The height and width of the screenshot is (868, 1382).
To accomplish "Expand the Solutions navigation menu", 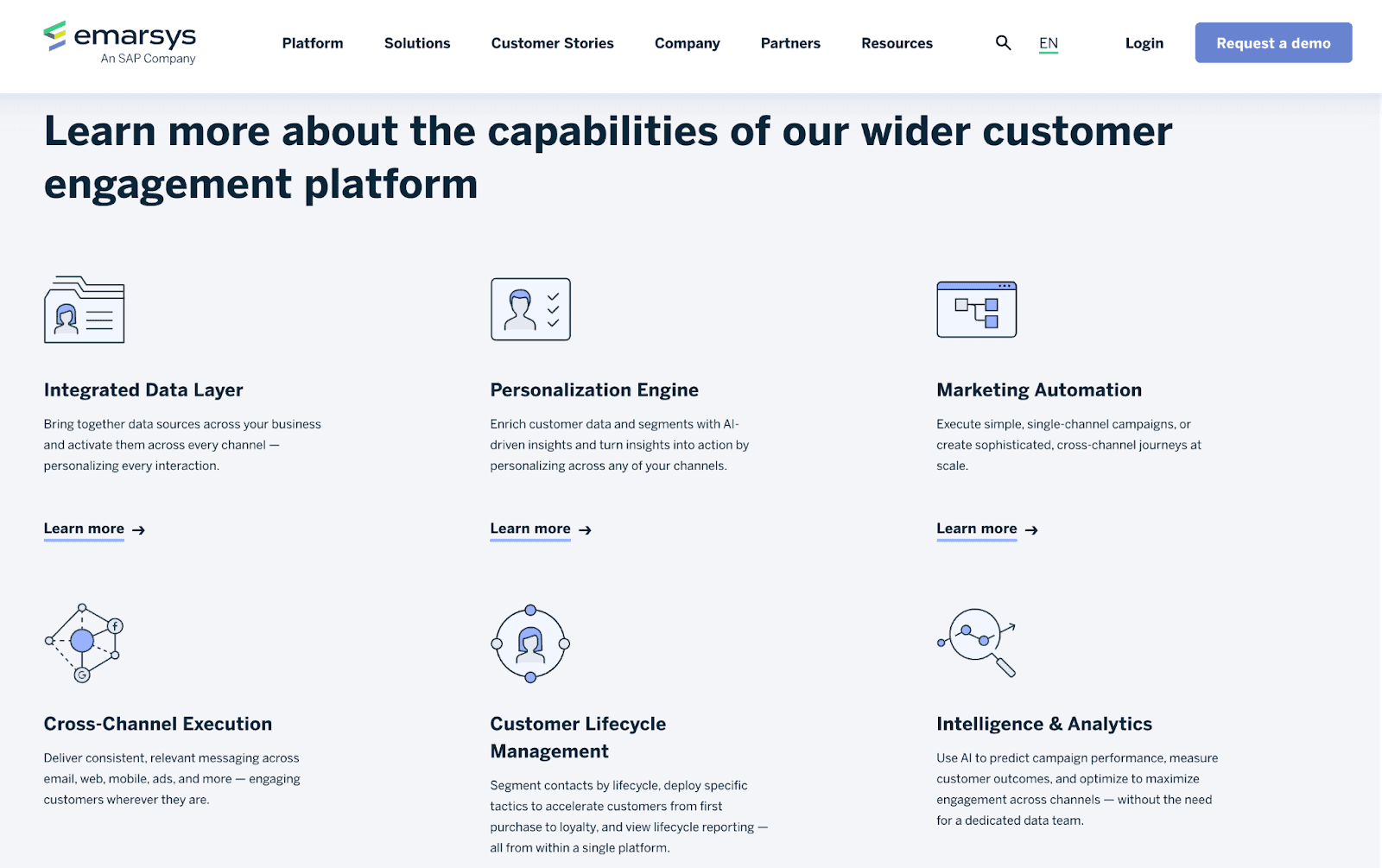I will 416,42.
